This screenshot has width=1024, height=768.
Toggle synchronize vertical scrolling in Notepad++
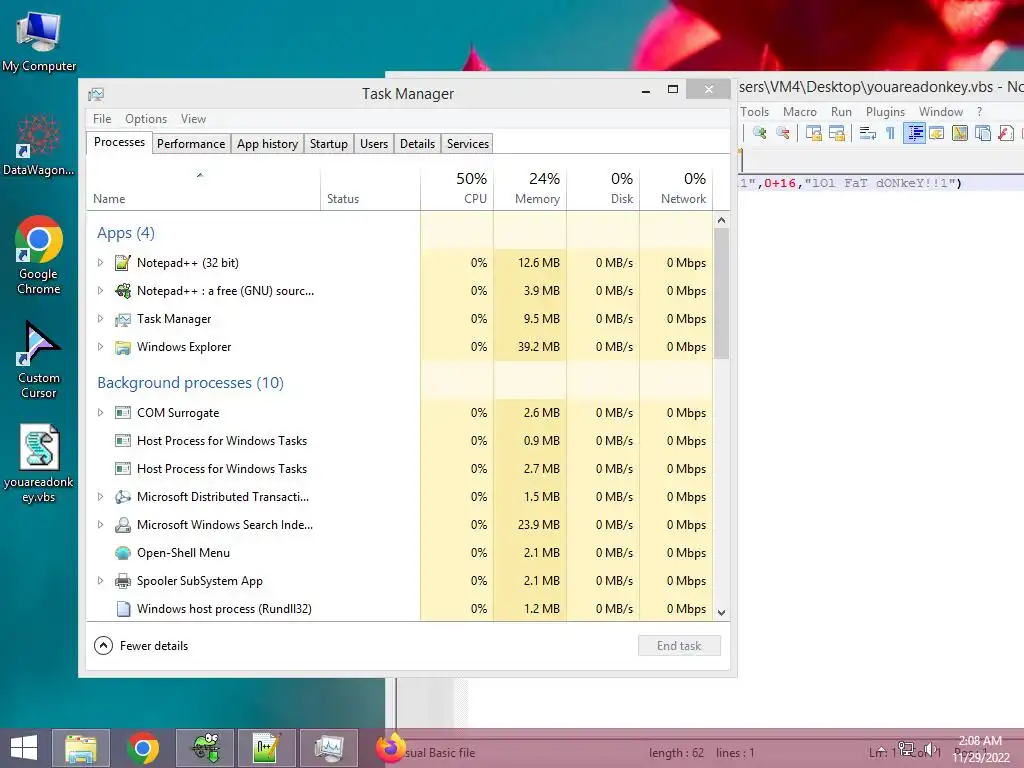pyautogui.click(x=813, y=133)
